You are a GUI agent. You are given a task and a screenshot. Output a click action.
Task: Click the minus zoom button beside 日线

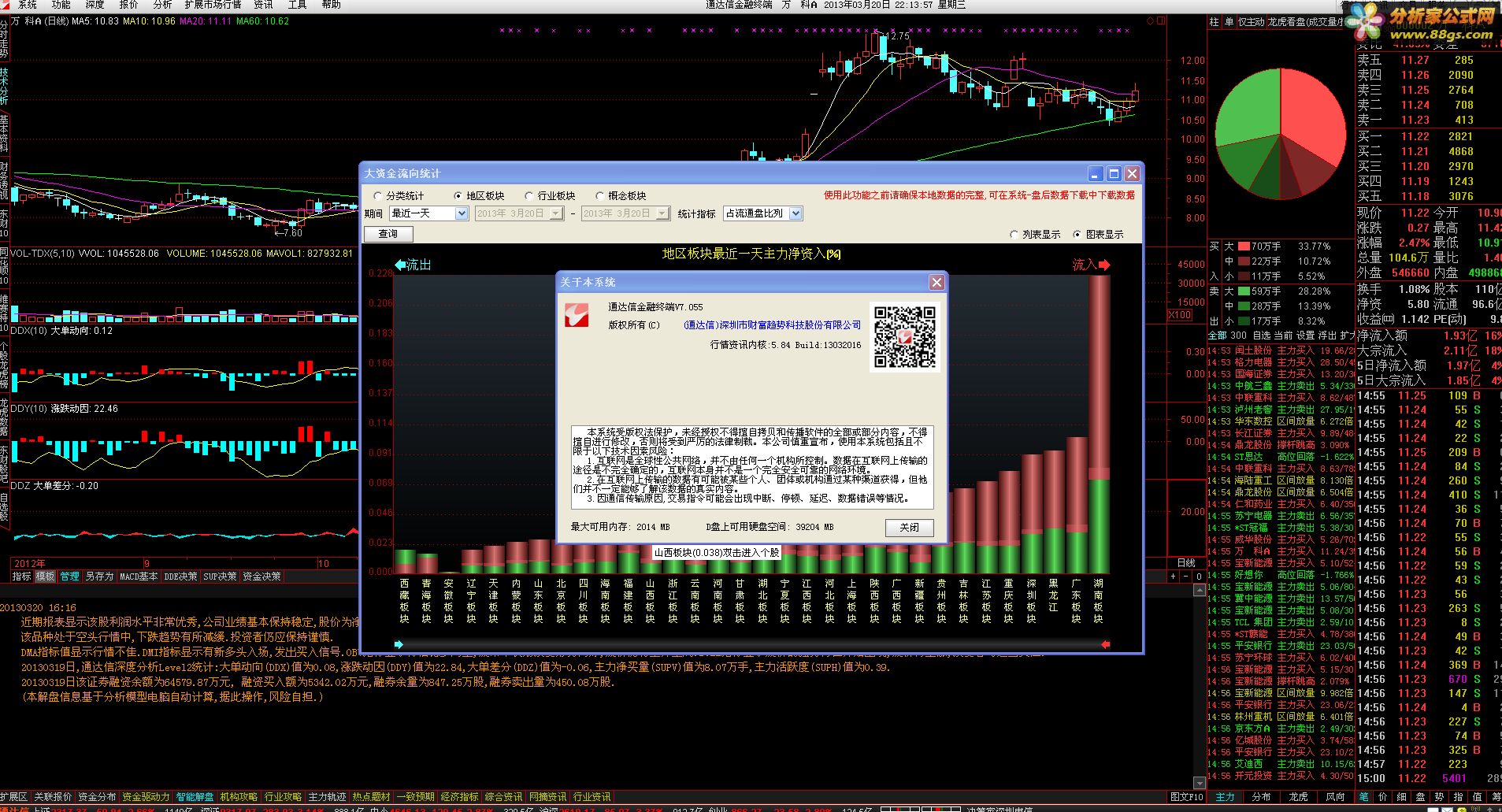tap(1186, 577)
